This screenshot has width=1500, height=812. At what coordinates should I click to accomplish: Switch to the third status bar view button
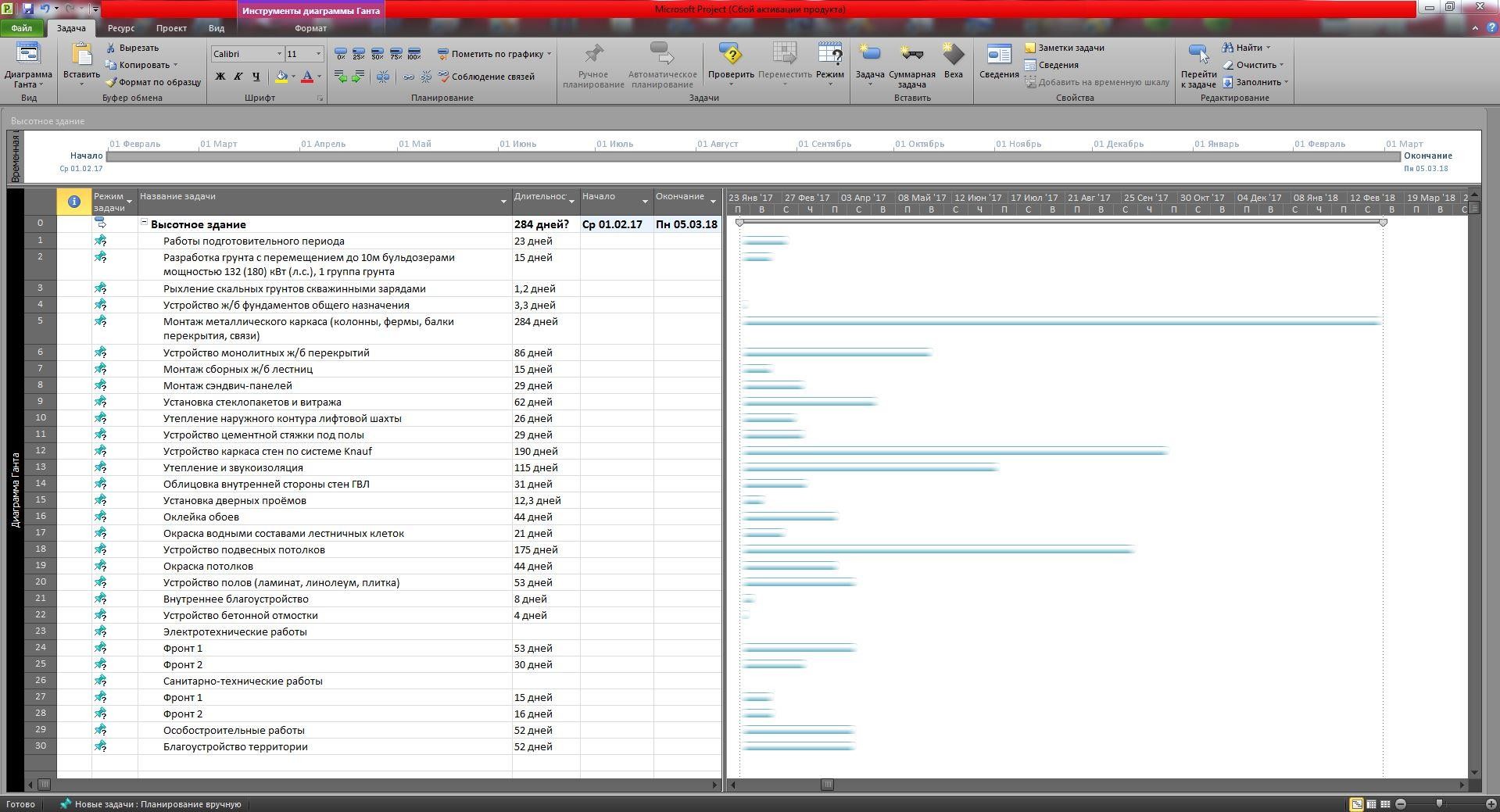pyautogui.click(x=1385, y=804)
